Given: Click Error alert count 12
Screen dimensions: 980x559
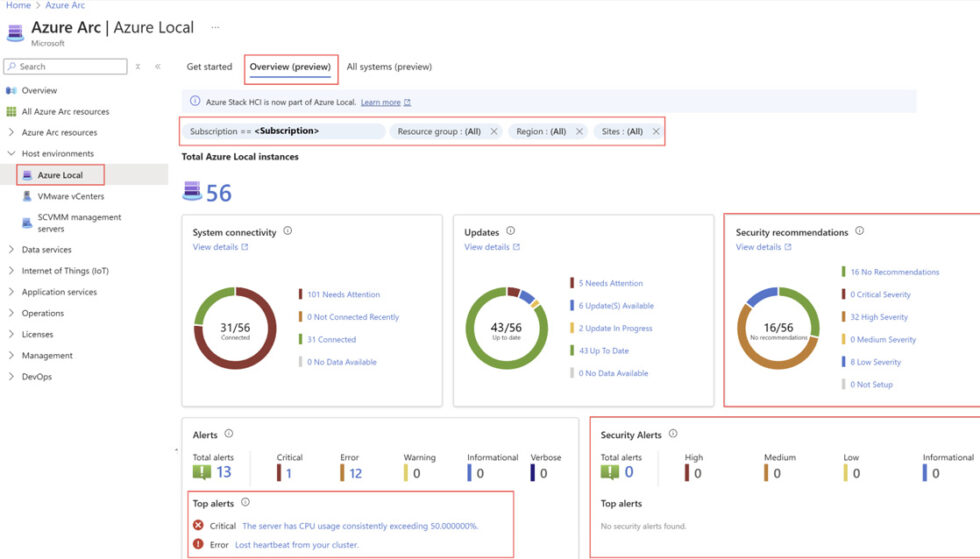Looking at the screenshot, I should (356, 473).
